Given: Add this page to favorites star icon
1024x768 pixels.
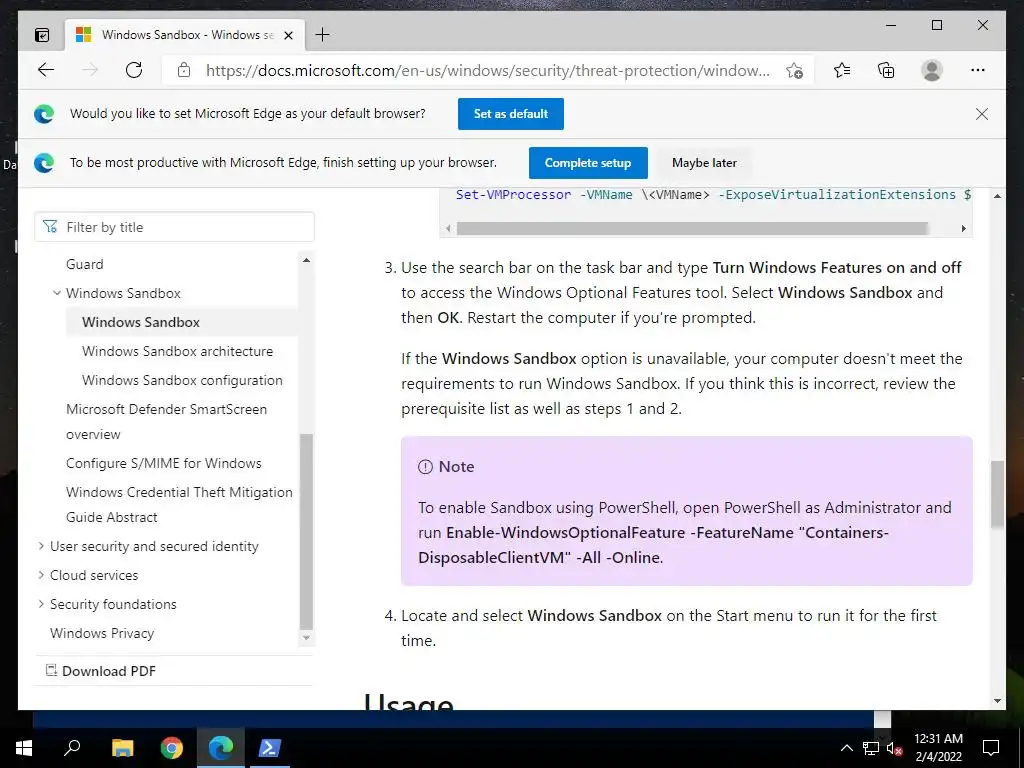Looking at the screenshot, I should tap(794, 71).
